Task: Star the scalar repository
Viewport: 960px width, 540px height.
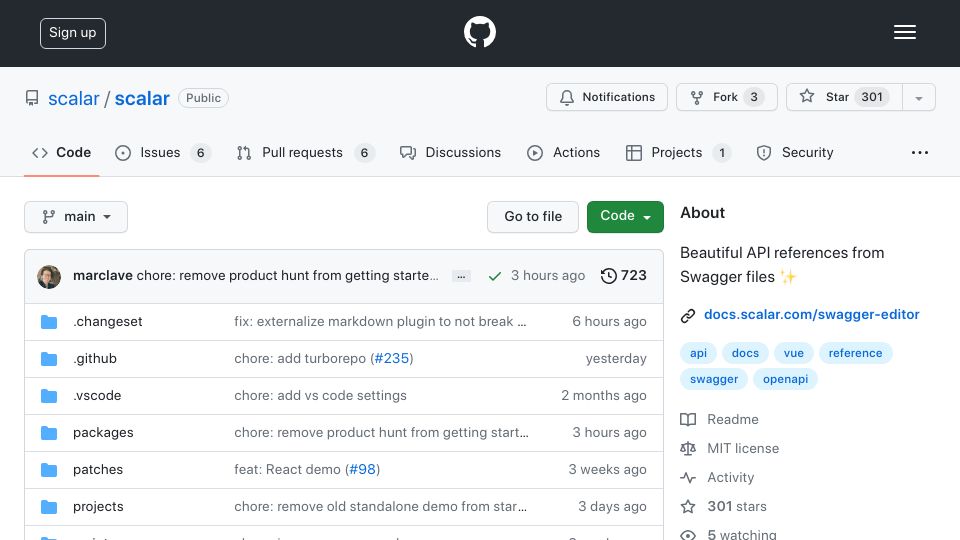Action: click(844, 97)
